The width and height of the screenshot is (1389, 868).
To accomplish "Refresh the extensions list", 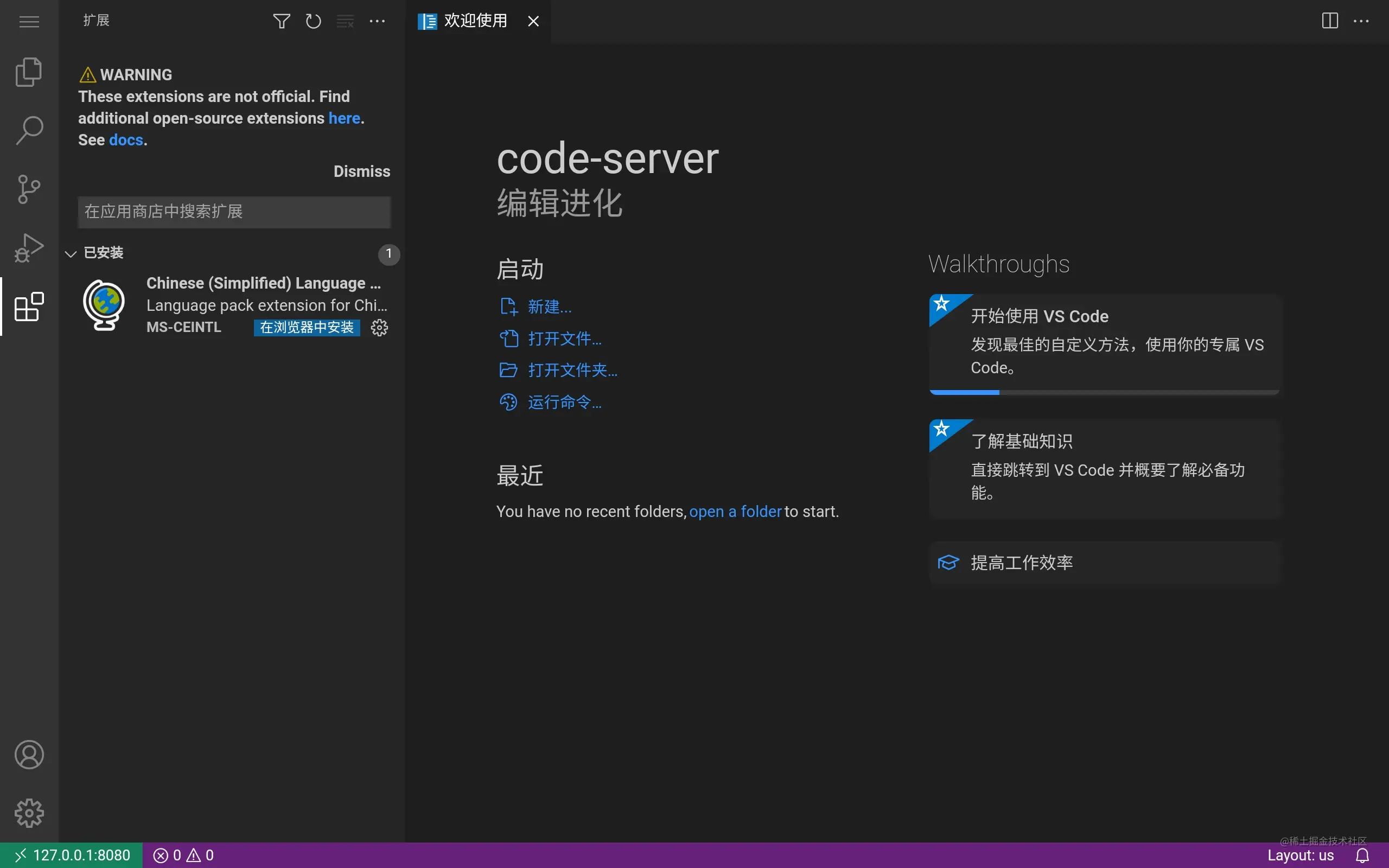I will [x=314, y=21].
